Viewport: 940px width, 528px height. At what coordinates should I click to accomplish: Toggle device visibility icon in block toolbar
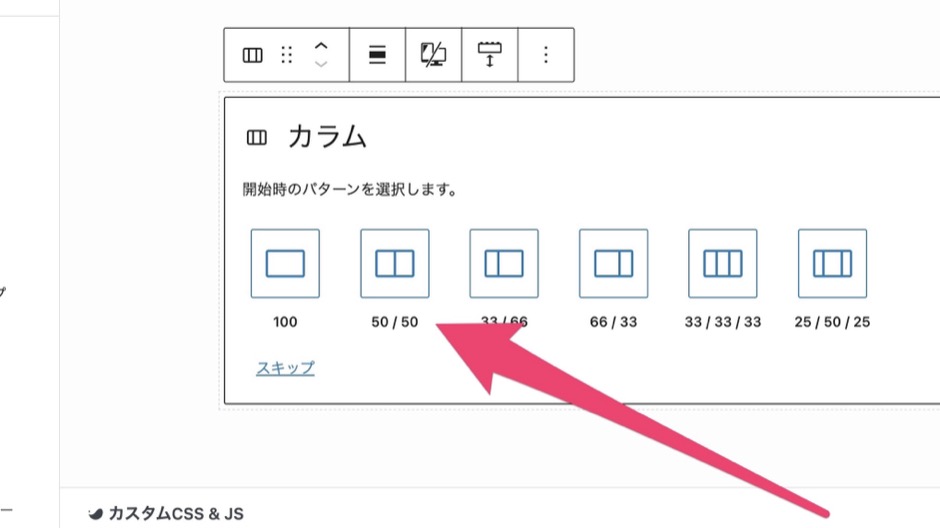(433, 55)
